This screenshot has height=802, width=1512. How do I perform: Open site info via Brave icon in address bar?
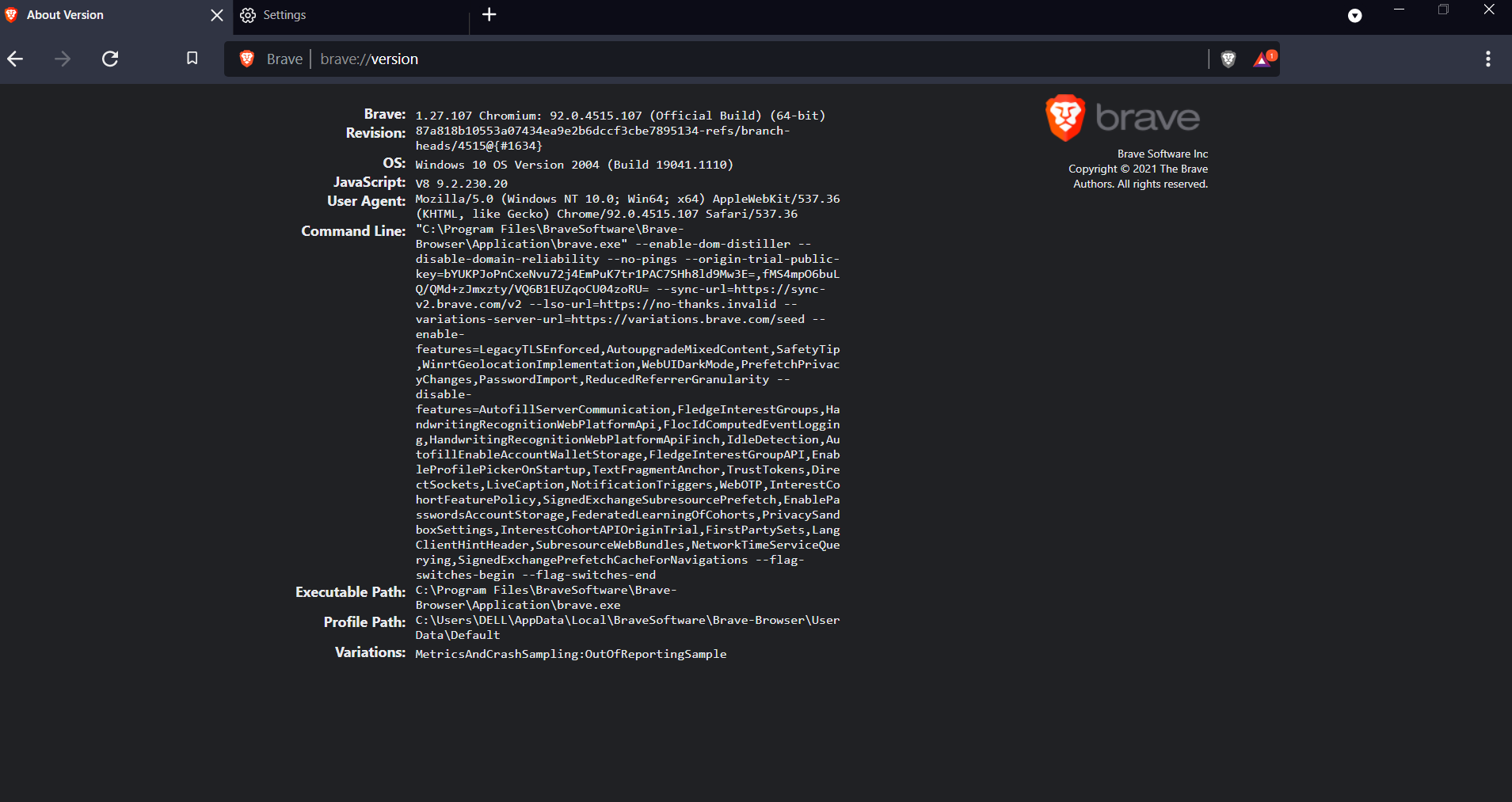[x=246, y=59]
